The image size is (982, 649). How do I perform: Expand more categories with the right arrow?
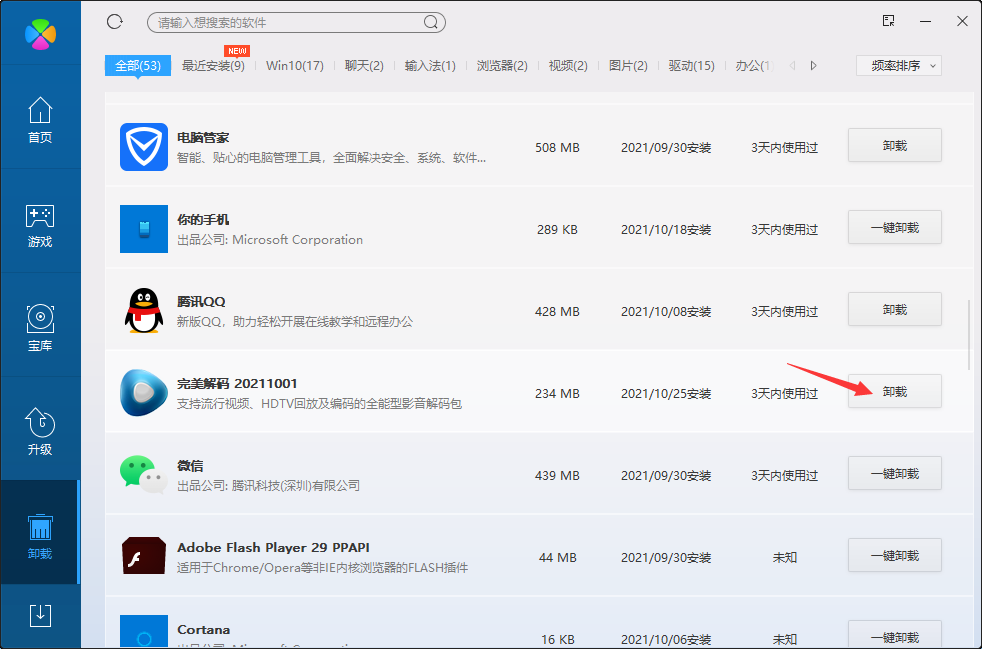pos(813,64)
